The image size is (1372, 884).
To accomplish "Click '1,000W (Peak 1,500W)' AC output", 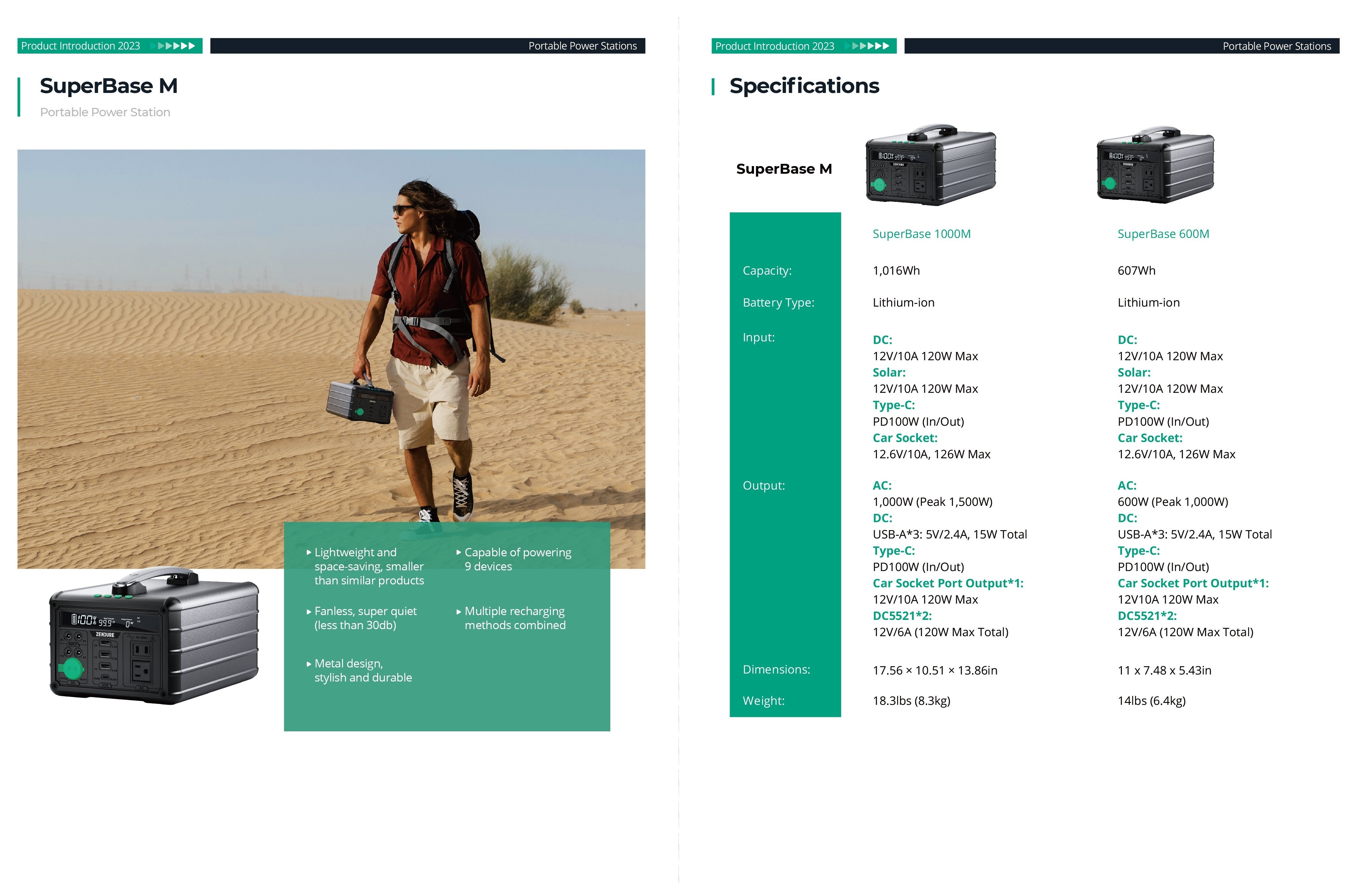I will (x=932, y=502).
